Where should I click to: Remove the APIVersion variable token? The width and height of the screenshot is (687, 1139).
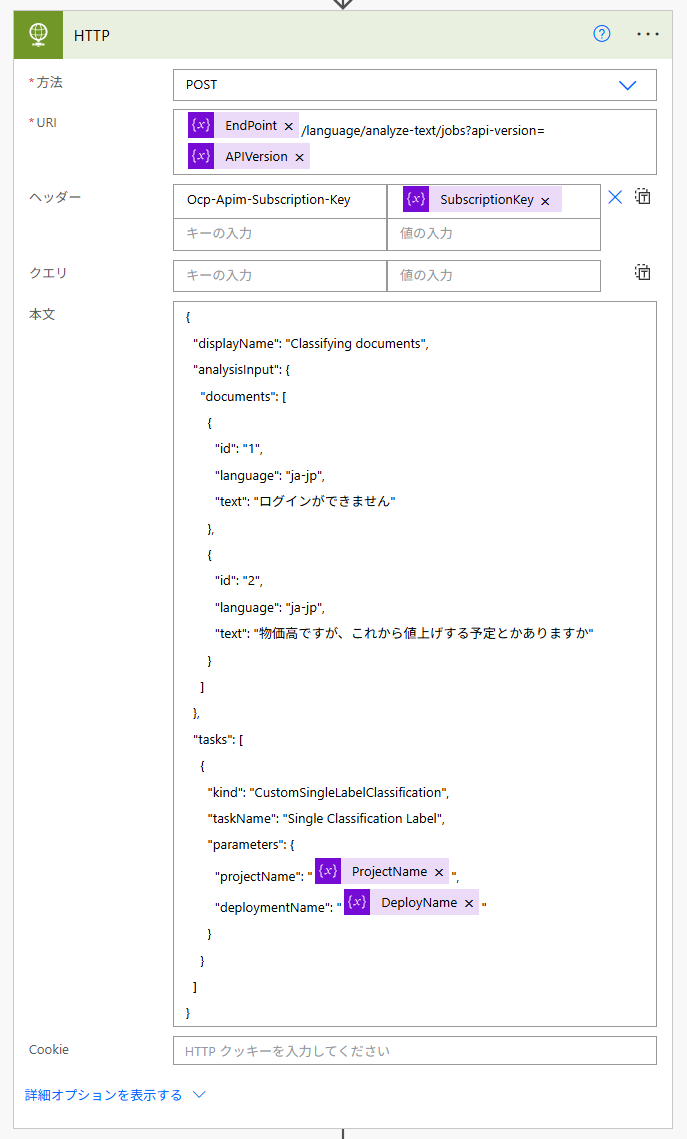[299, 157]
